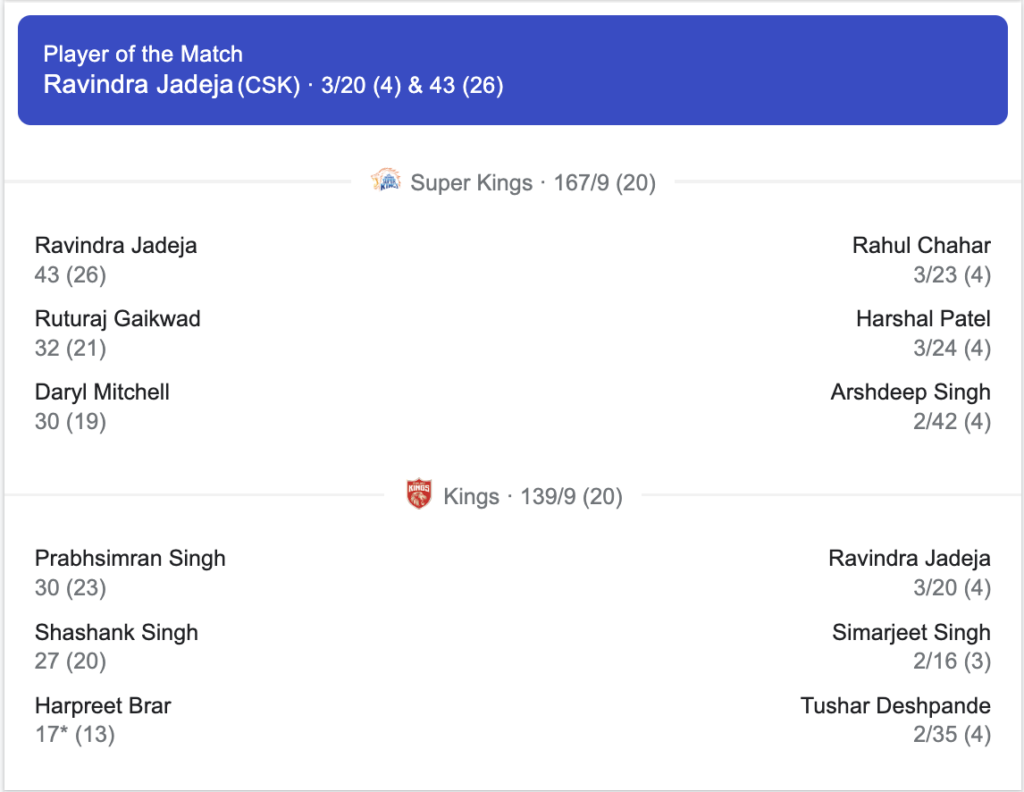Click the Kings 139/9 innings header
This screenshot has height=792, width=1024.
pos(514,496)
